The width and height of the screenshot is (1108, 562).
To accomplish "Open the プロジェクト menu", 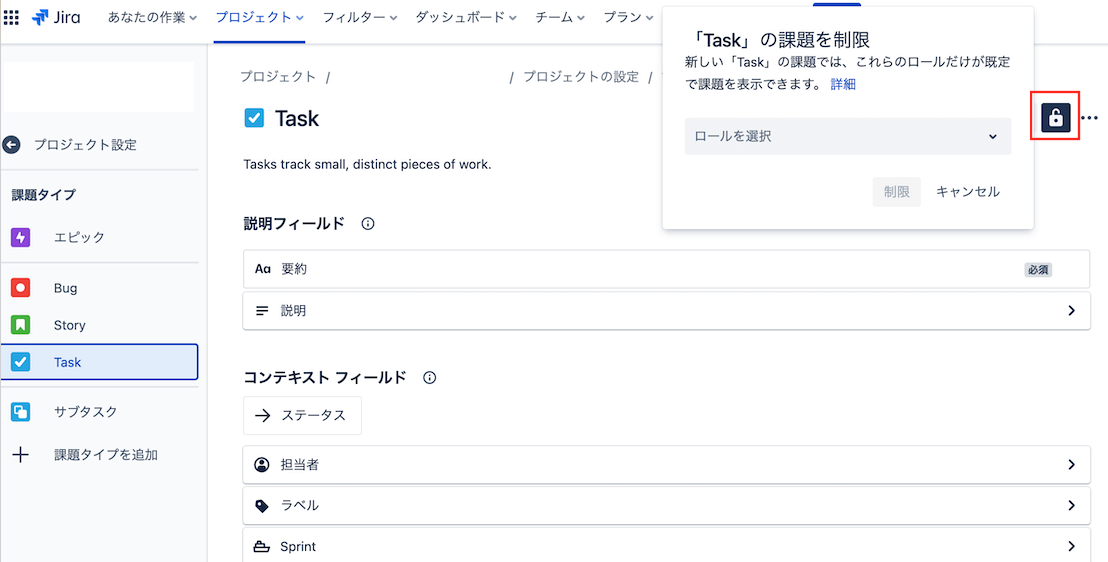I will coord(259,18).
